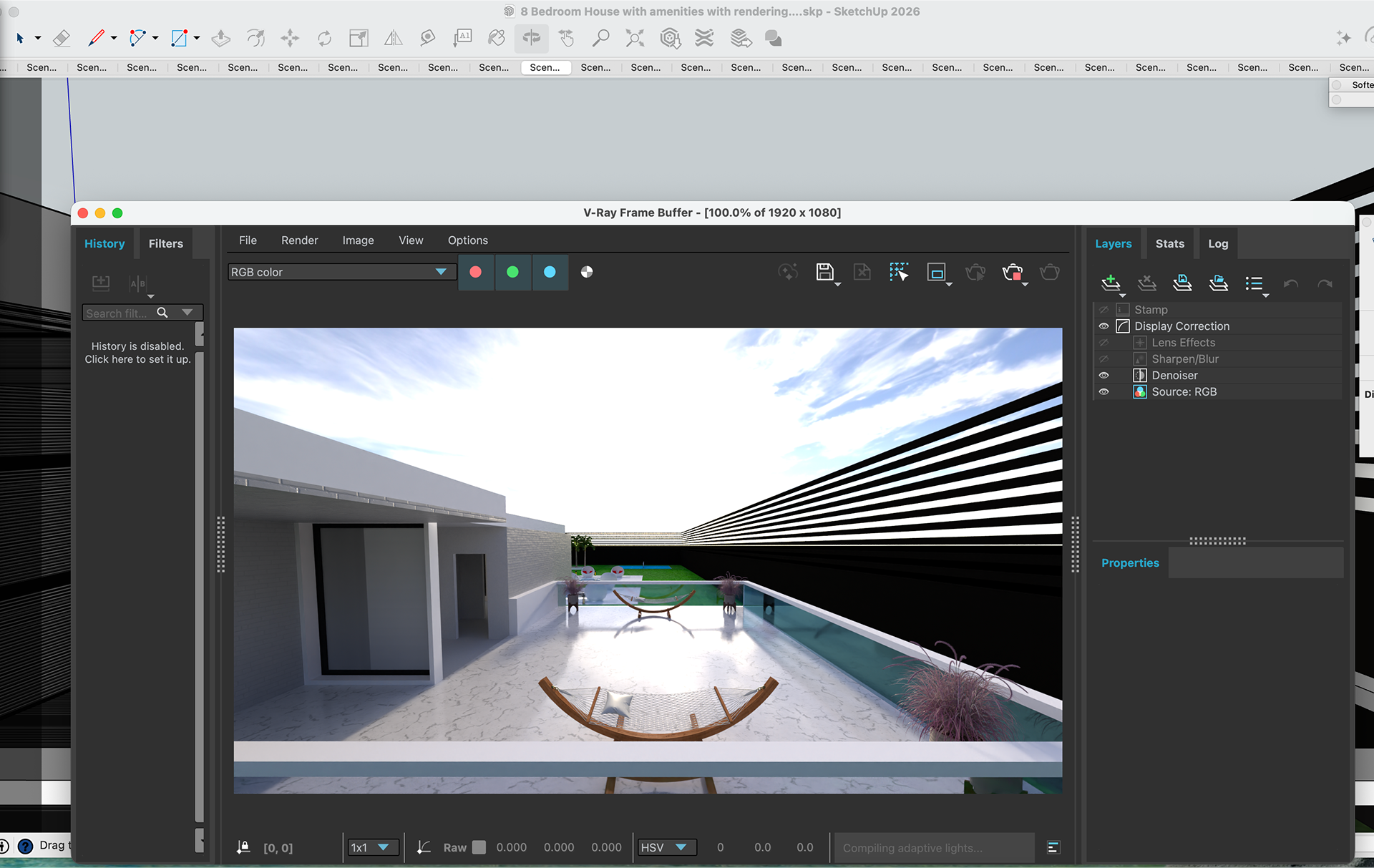The image size is (1374, 868).
Task: Click the Zoom magnifier tool
Action: 600,39
